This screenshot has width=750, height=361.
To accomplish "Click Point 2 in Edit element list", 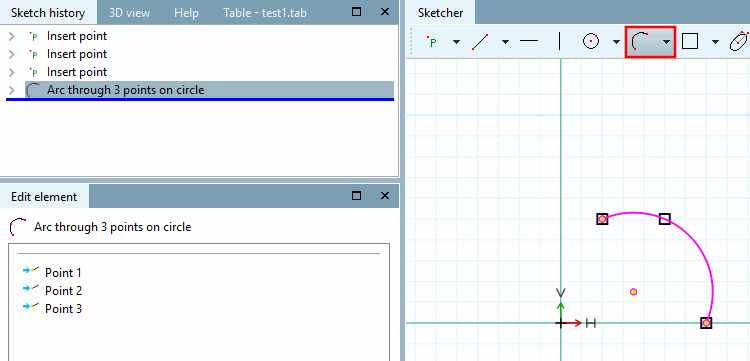I will [63, 291].
